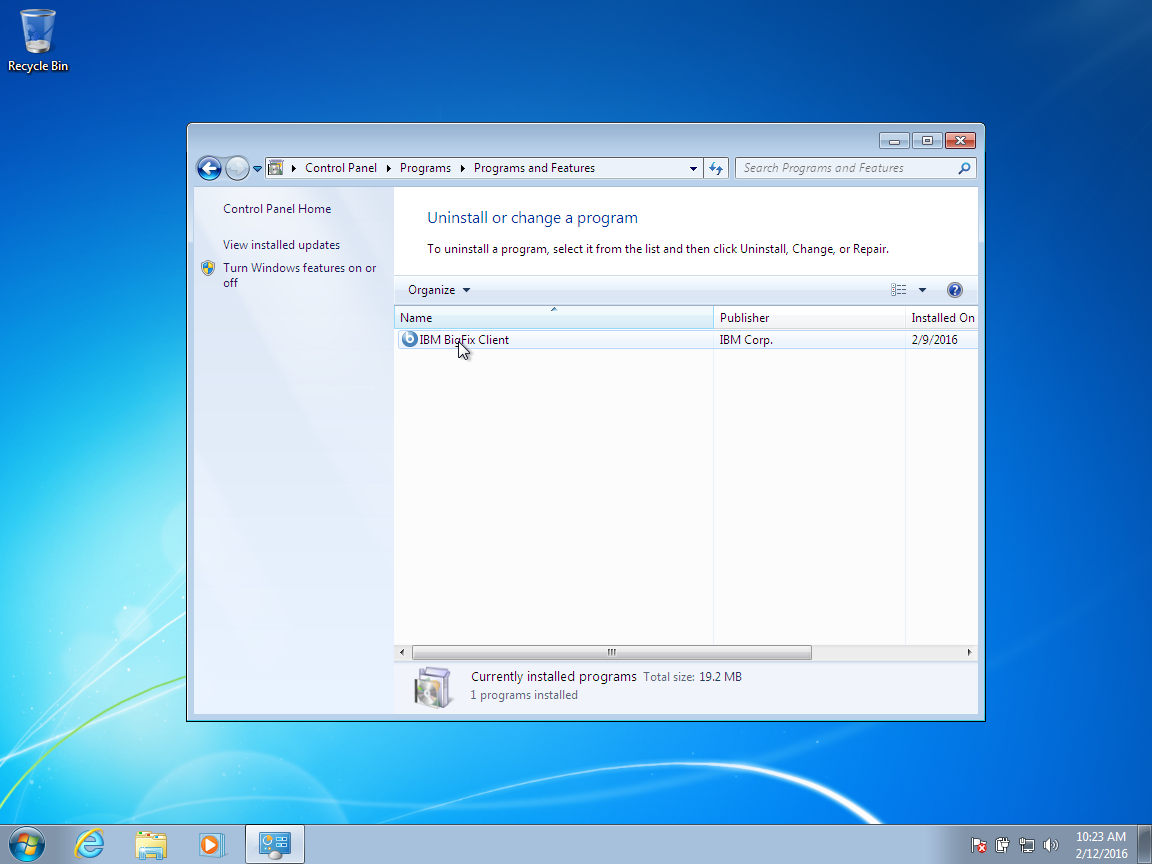Image resolution: width=1152 pixels, height=864 pixels.
Task: Expand the arrow after Programs breadcrumb
Action: [x=463, y=168]
